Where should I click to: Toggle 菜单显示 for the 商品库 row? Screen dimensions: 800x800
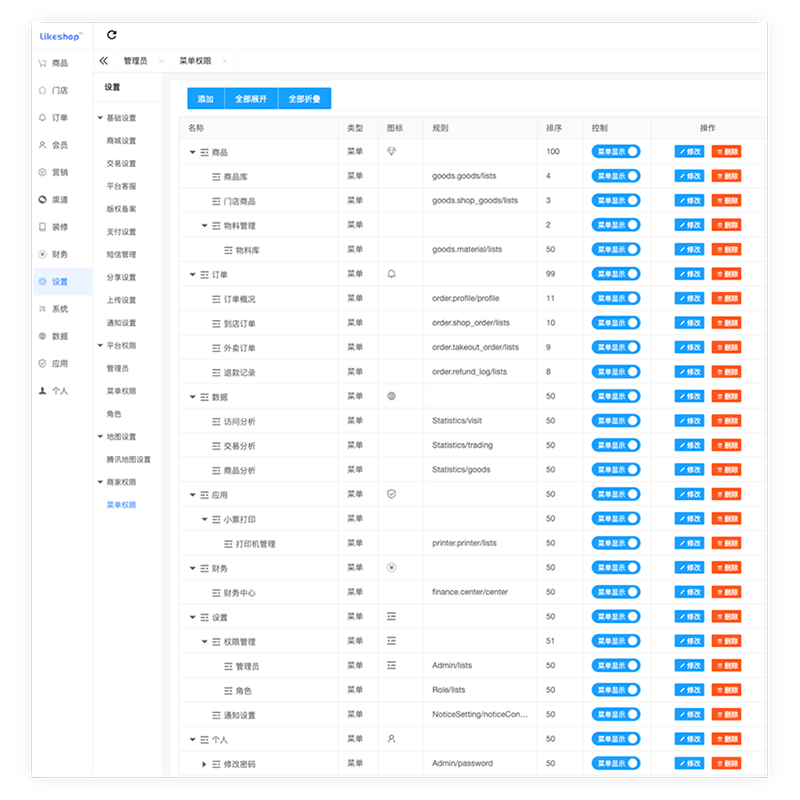point(616,176)
